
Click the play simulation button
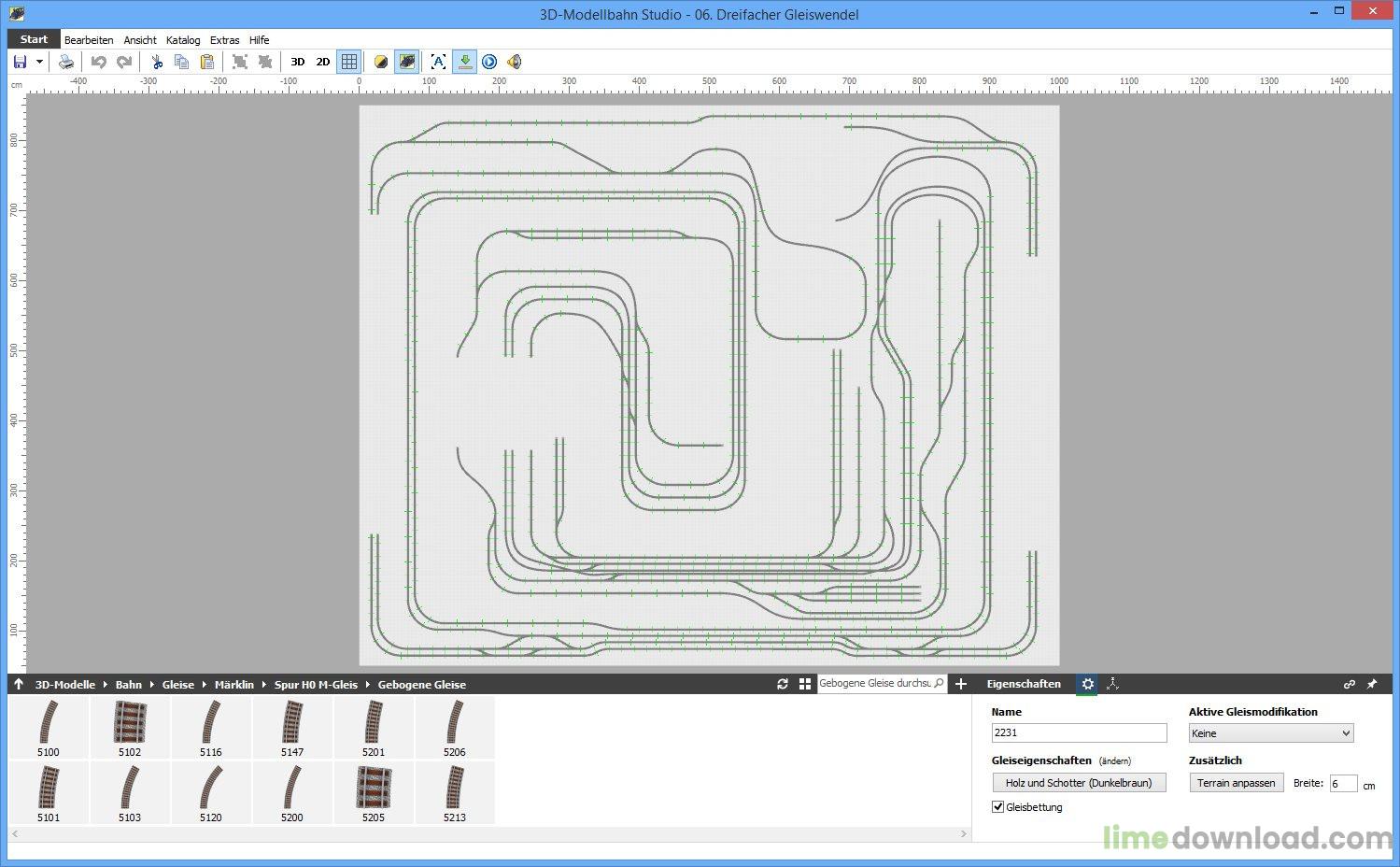(489, 62)
